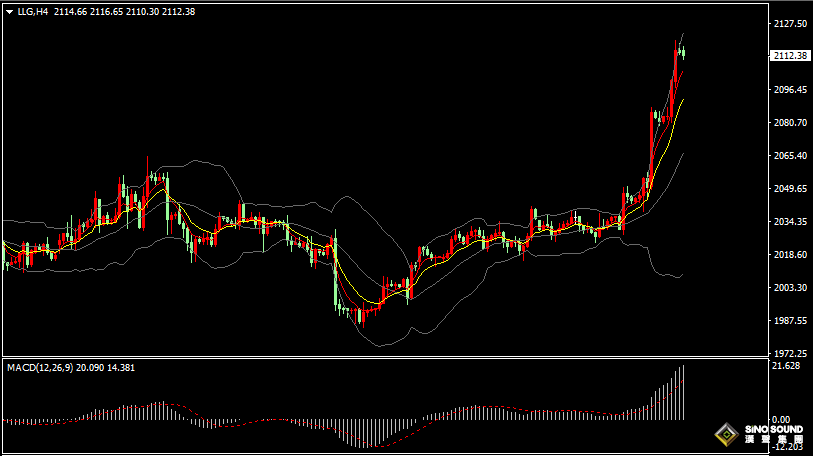The image size is (813, 456).
Task: Click the dropdown triangle beside LLG,H4
Action: 9,12
